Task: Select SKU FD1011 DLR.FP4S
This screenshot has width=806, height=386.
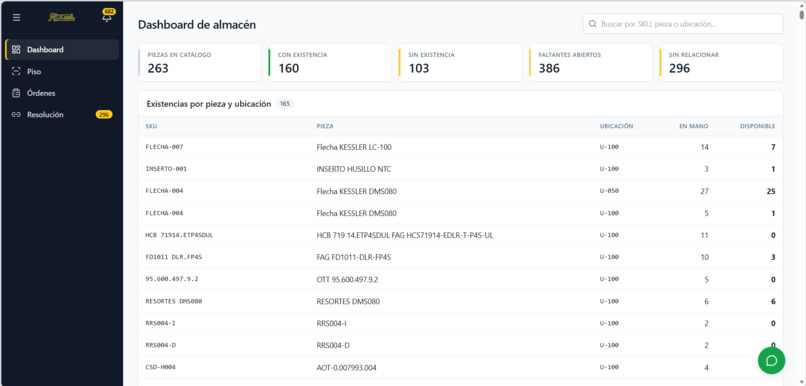Action: (x=174, y=257)
